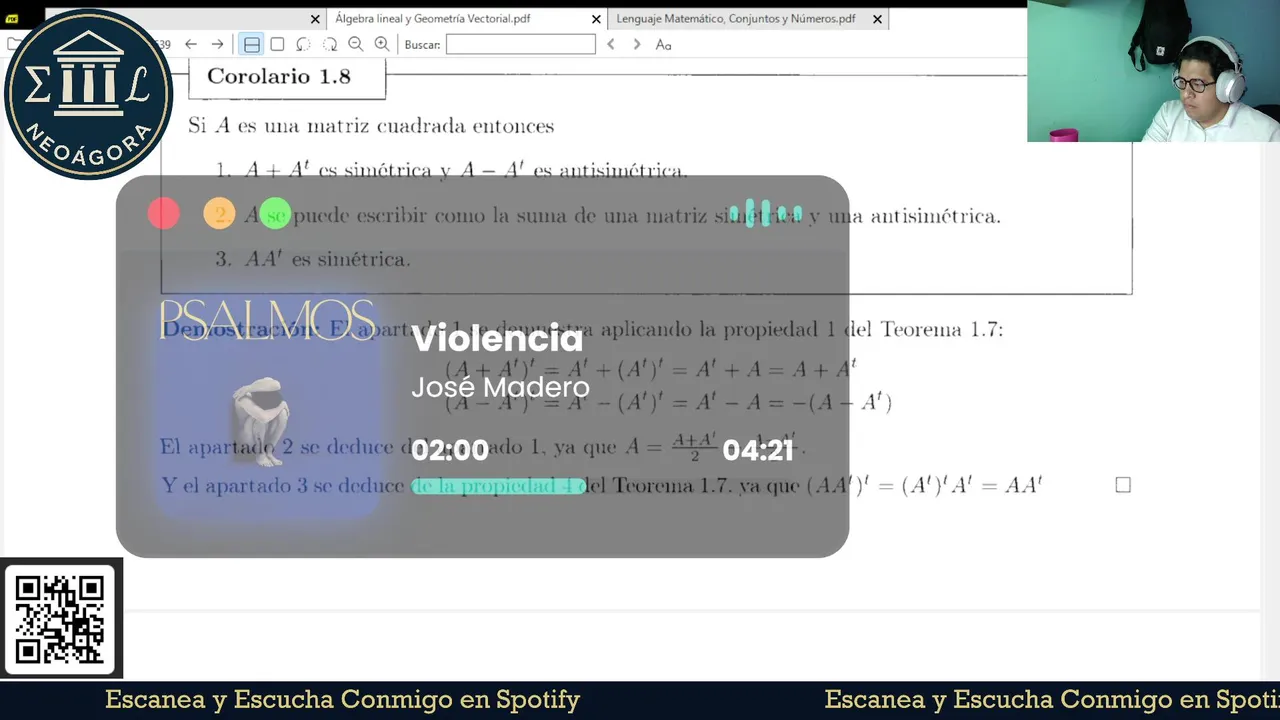Screen dimensions: 1280x720
Task: Find next search match
Action: tap(636, 44)
